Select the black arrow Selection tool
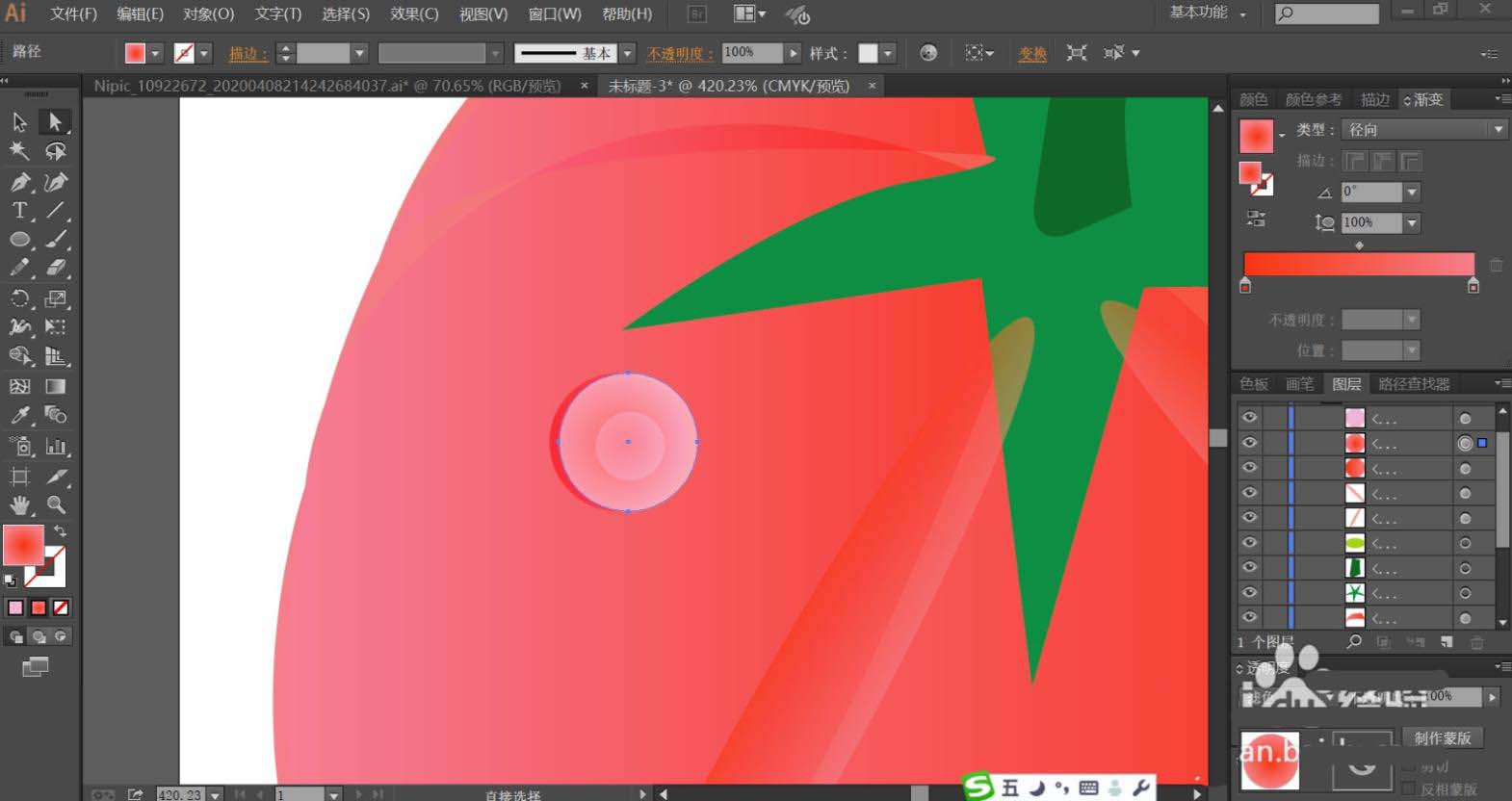 [19, 122]
